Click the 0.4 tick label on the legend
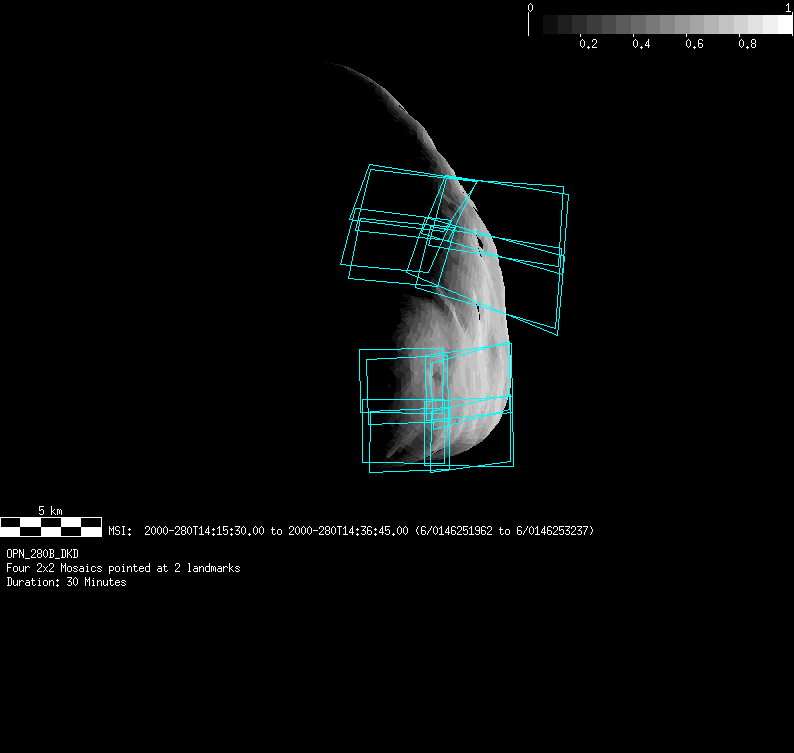 click(x=641, y=45)
